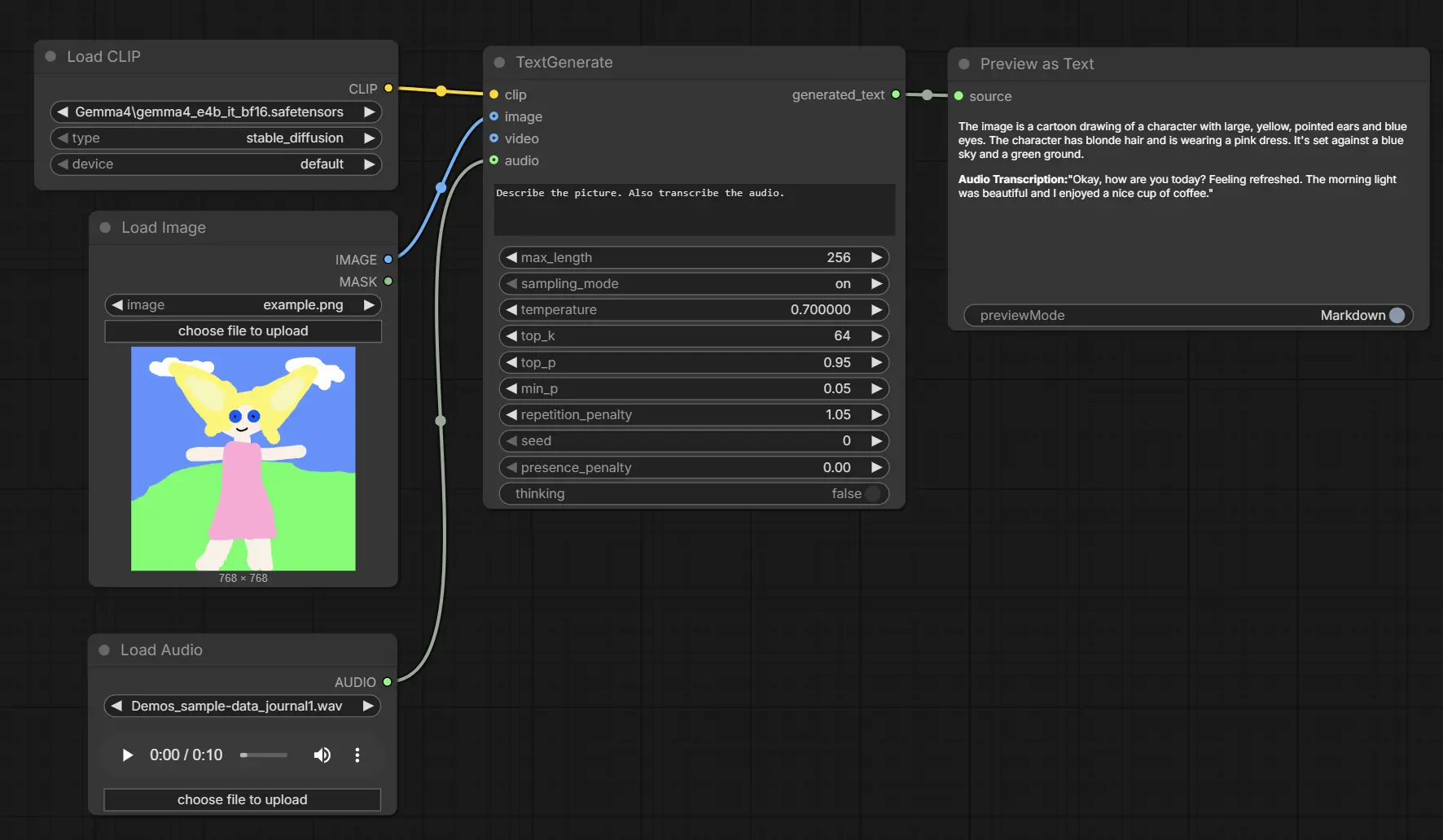The height and width of the screenshot is (840, 1443).
Task: Click the blue IMAGE output socket
Action: (388, 259)
